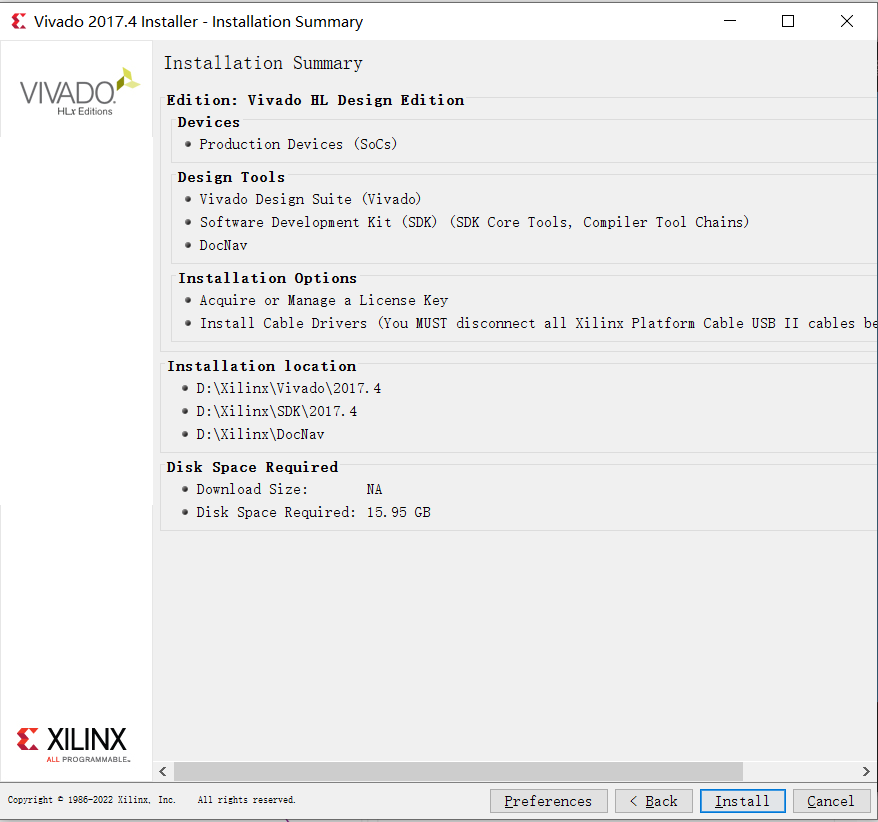The image size is (878, 822).
Task: Select the Production Devices (SoCs) entry
Action: point(298,144)
